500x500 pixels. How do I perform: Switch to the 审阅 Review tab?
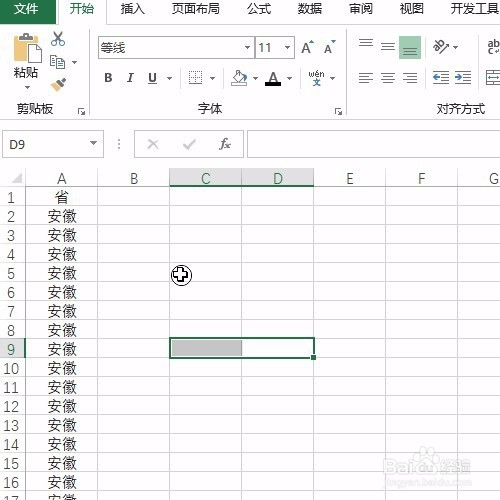(361, 9)
